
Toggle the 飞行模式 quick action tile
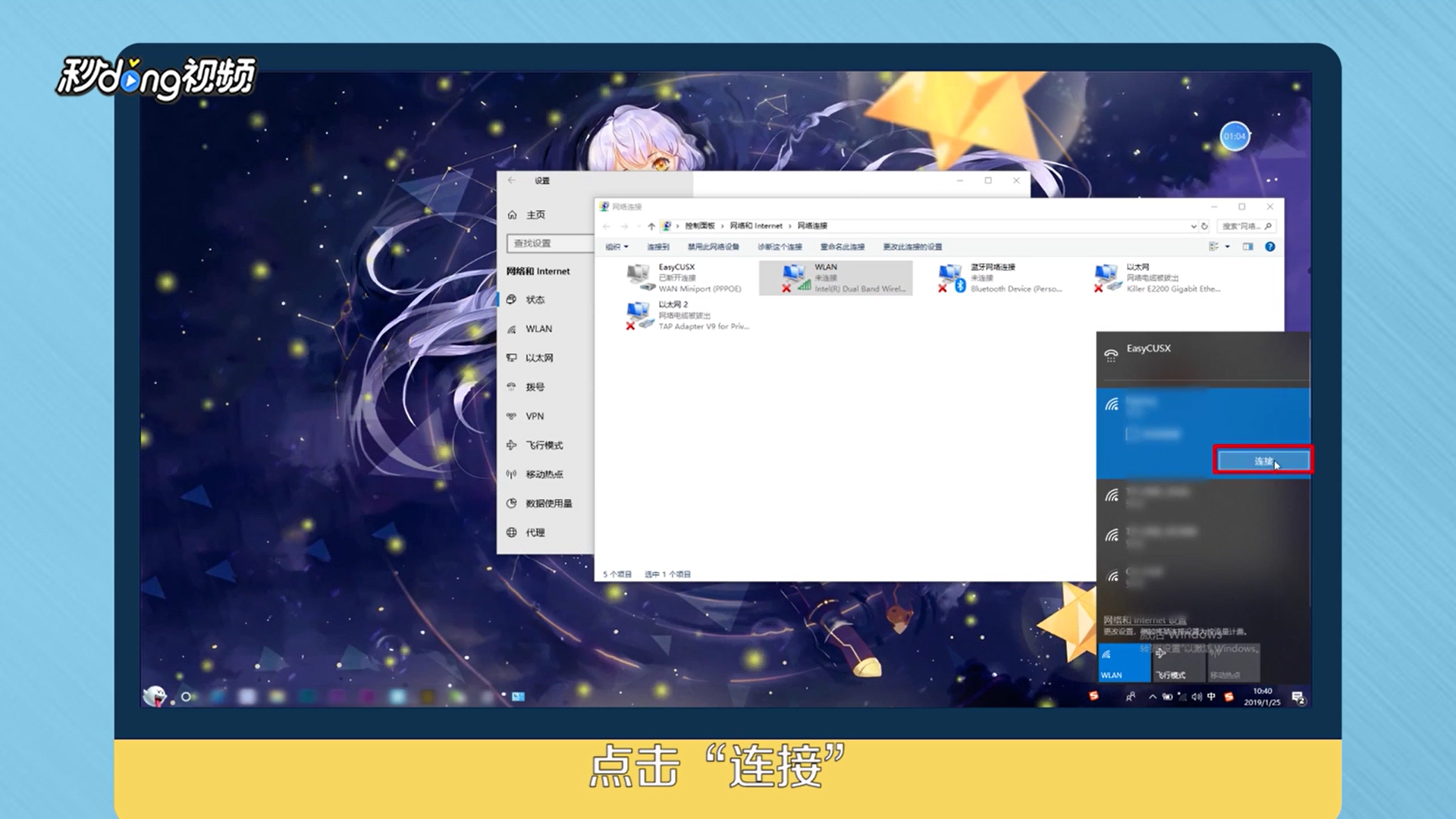coord(1178,663)
